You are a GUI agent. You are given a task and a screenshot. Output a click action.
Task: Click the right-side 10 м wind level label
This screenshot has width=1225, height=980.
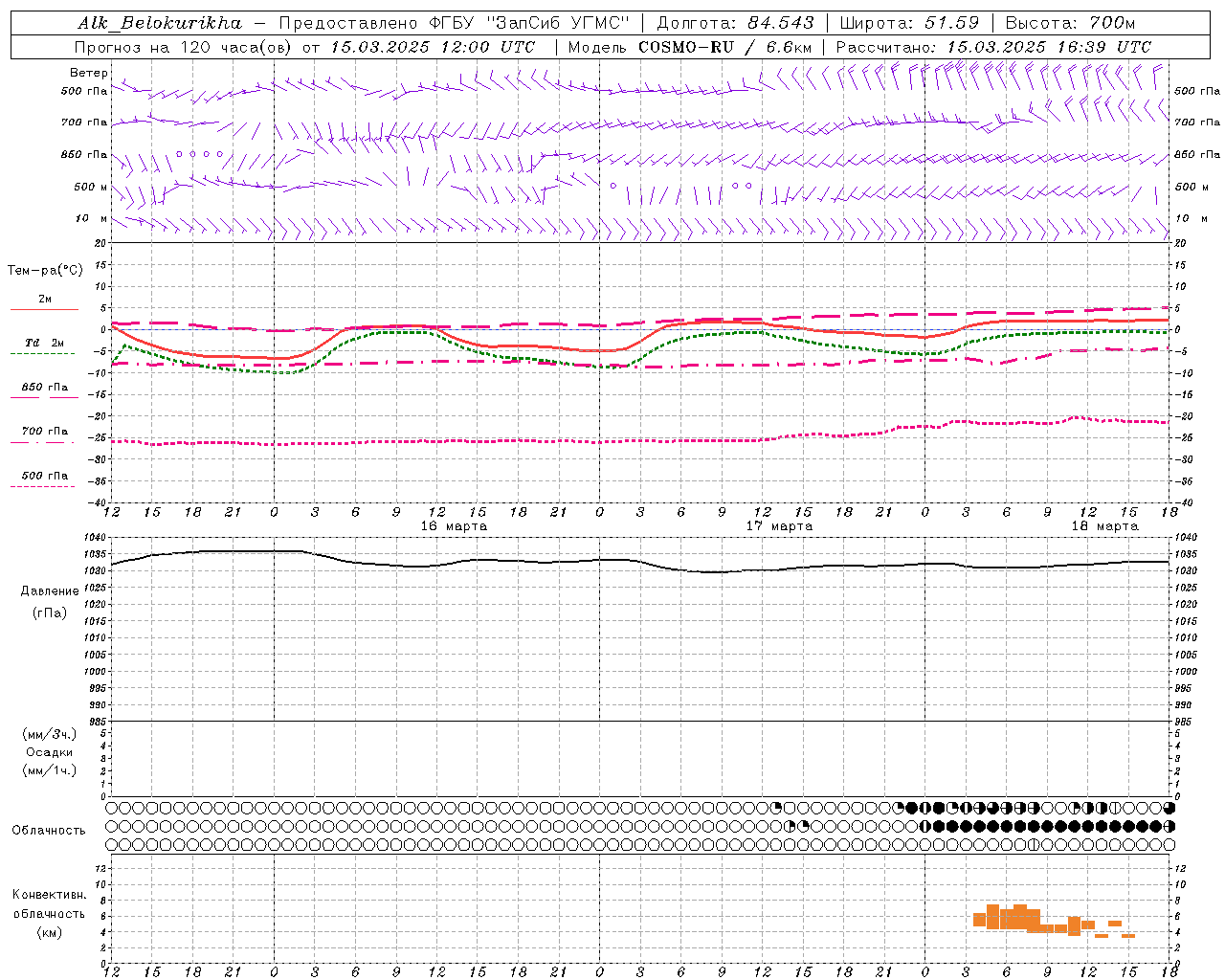(1191, 218)
